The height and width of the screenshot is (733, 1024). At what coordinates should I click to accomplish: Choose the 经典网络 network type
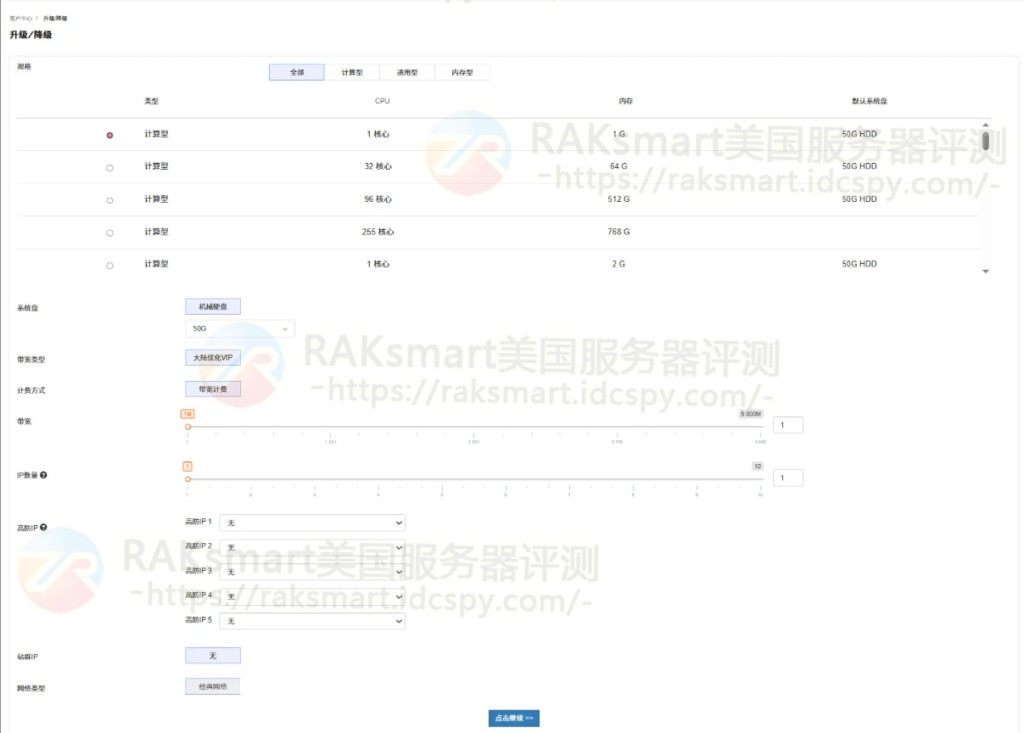[213, 687]
